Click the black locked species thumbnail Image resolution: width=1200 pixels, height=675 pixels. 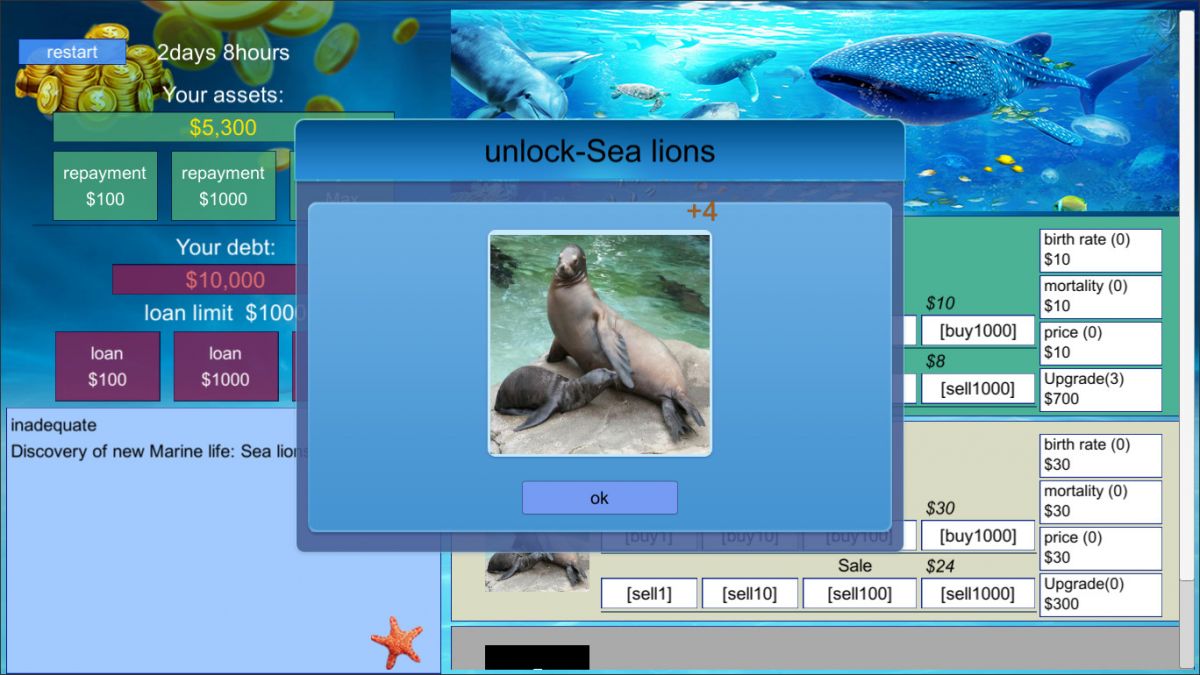pos(537,657)
